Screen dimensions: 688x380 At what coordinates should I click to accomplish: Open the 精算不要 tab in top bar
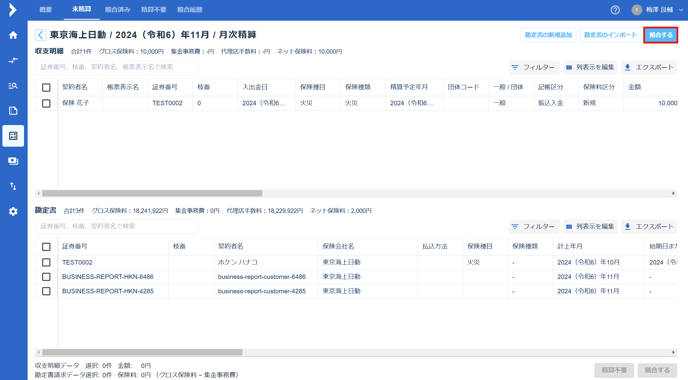154,10
